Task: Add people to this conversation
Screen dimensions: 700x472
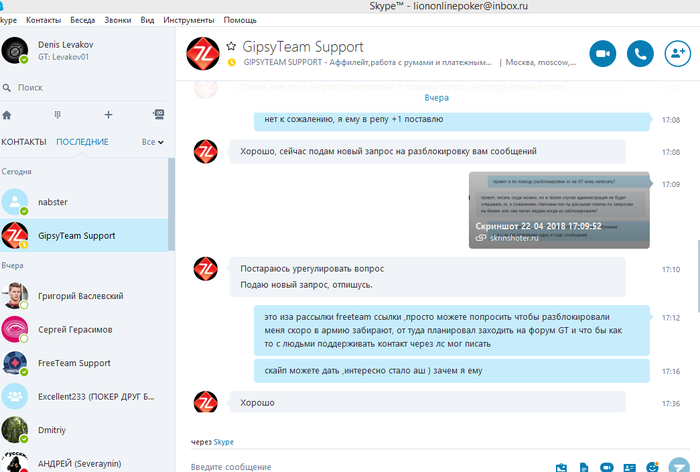Action: click(678, 54)
